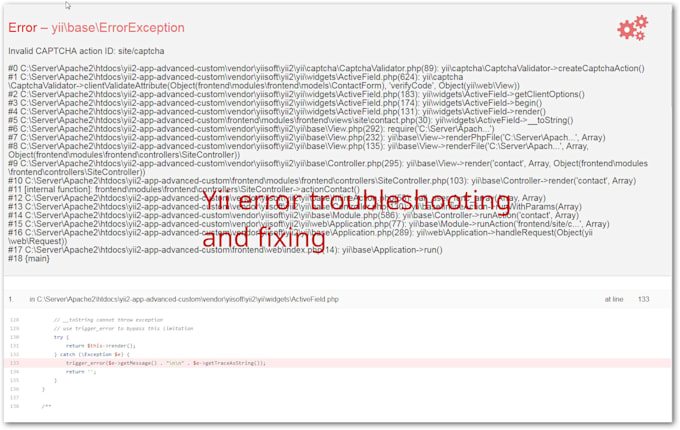Click stack trace line #2 ActiveField.php(183) getClientOptions
680x430 pixels.
click(x=296, y=94)
